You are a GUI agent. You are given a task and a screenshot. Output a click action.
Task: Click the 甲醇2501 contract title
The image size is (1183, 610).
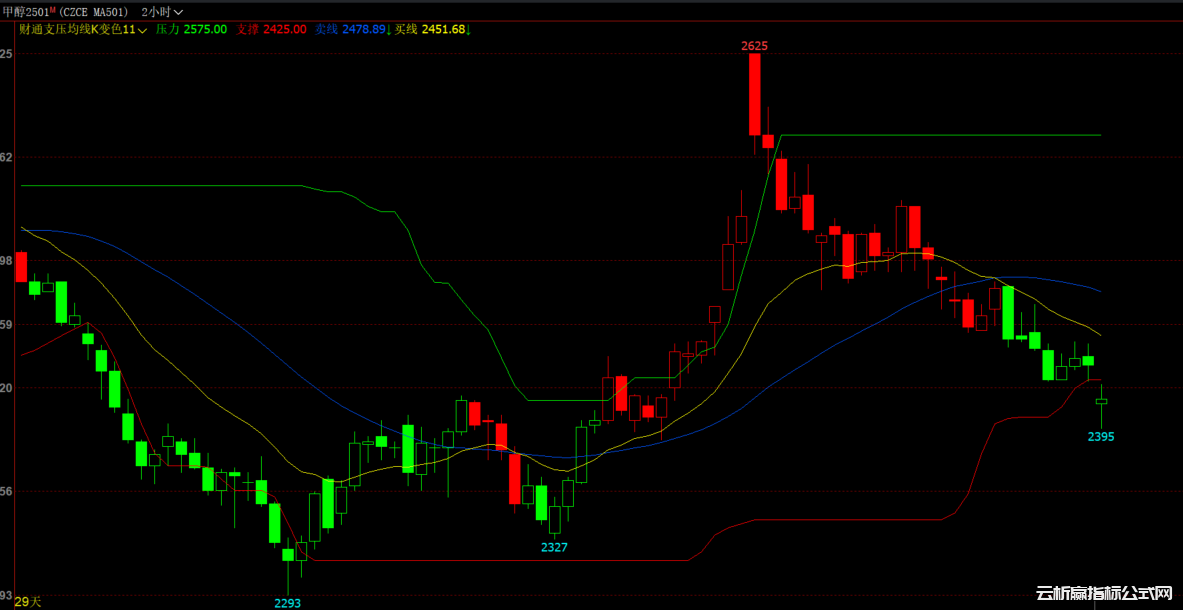(x=26, y=11)
